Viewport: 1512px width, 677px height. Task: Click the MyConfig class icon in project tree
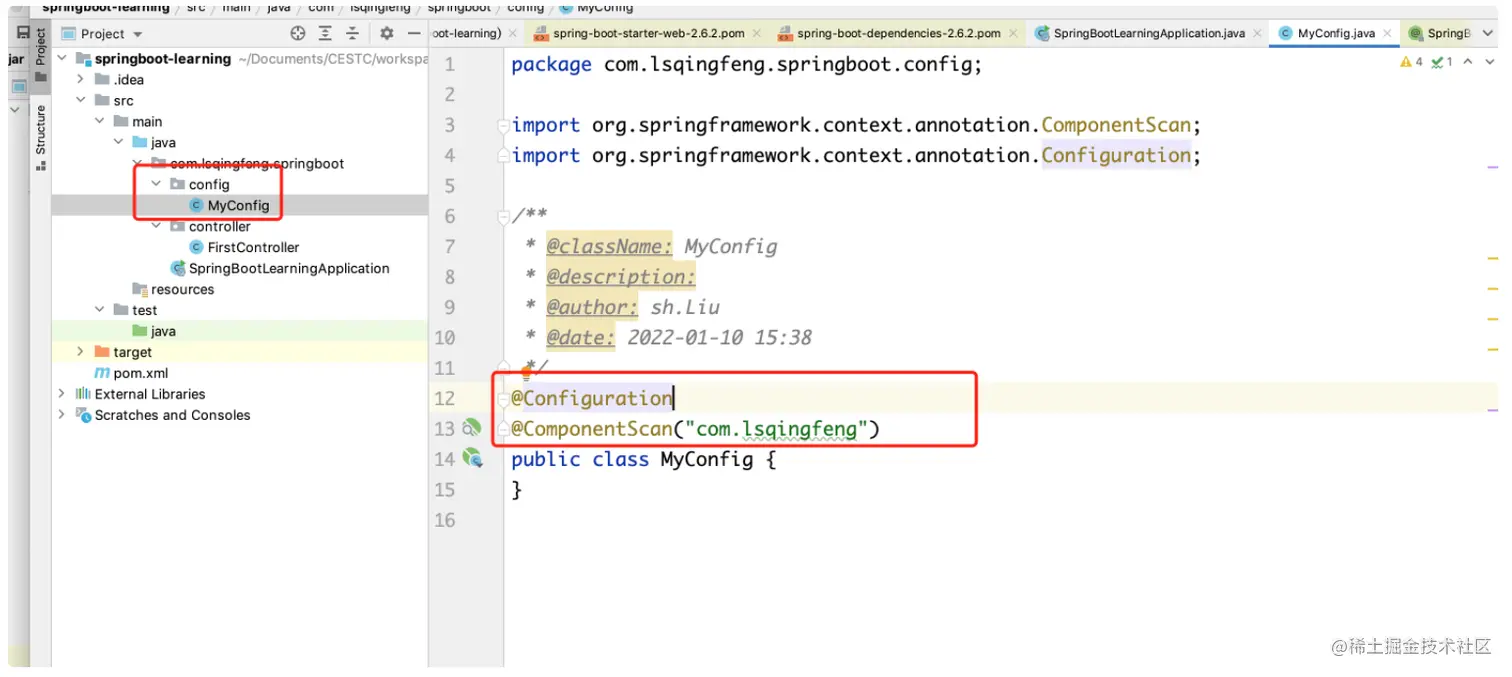pyautogui.click(x=196, y=205)
